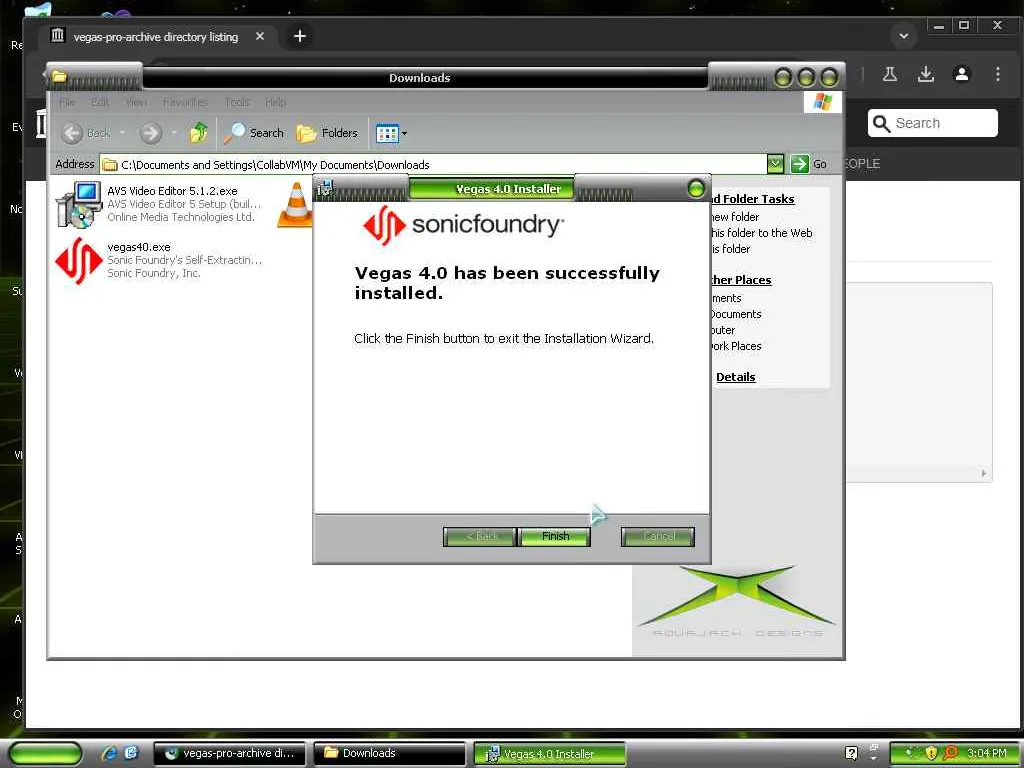
Task: Open the Forward history dropdown arrow
Action: coord(174,133)
